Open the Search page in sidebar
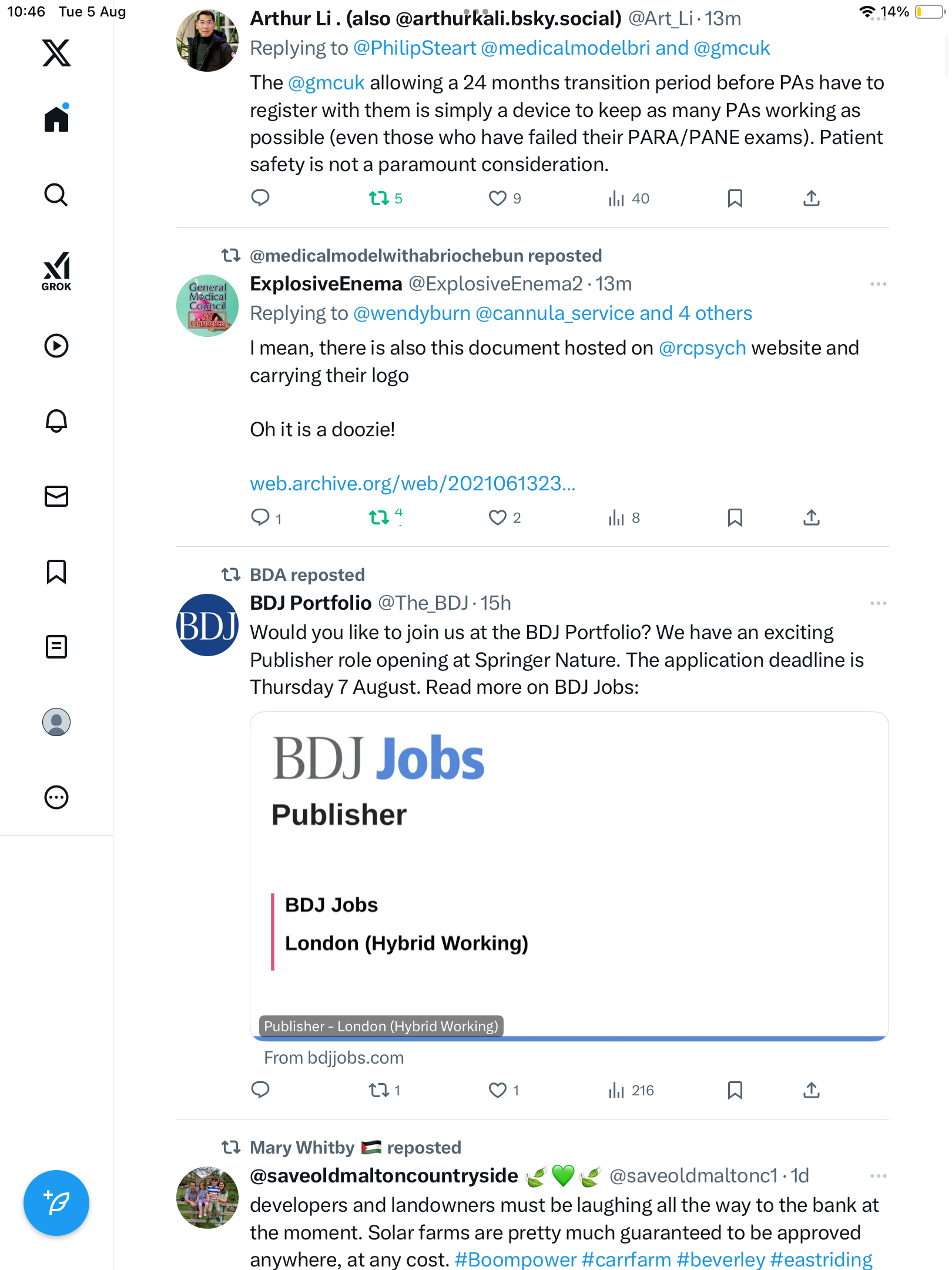The image size is (952, 1270). [56, 195]
